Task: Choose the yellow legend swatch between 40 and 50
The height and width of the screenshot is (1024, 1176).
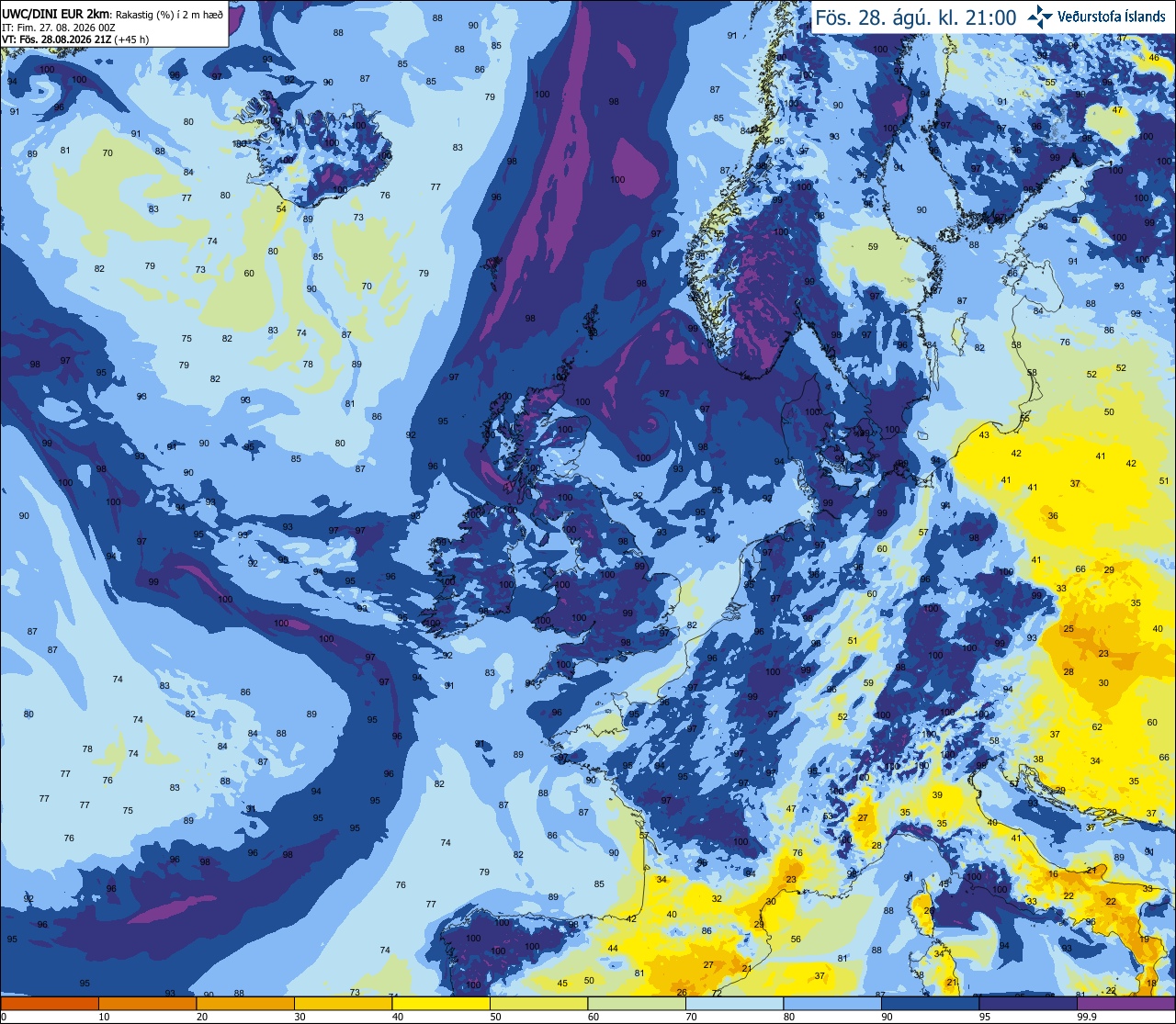Action: pos(441,1003)
